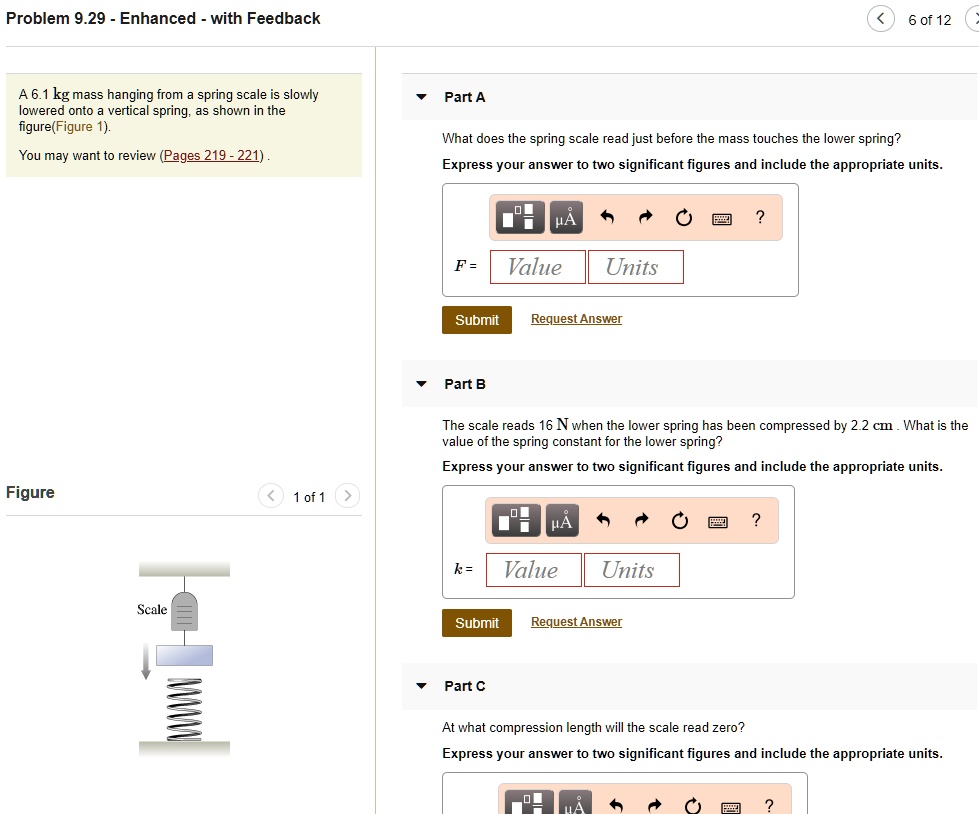Click the reset/refresh icon in Part B toolbar
Image resolution: width=979 pixels, height=814 pixels.
click(679, 520)
